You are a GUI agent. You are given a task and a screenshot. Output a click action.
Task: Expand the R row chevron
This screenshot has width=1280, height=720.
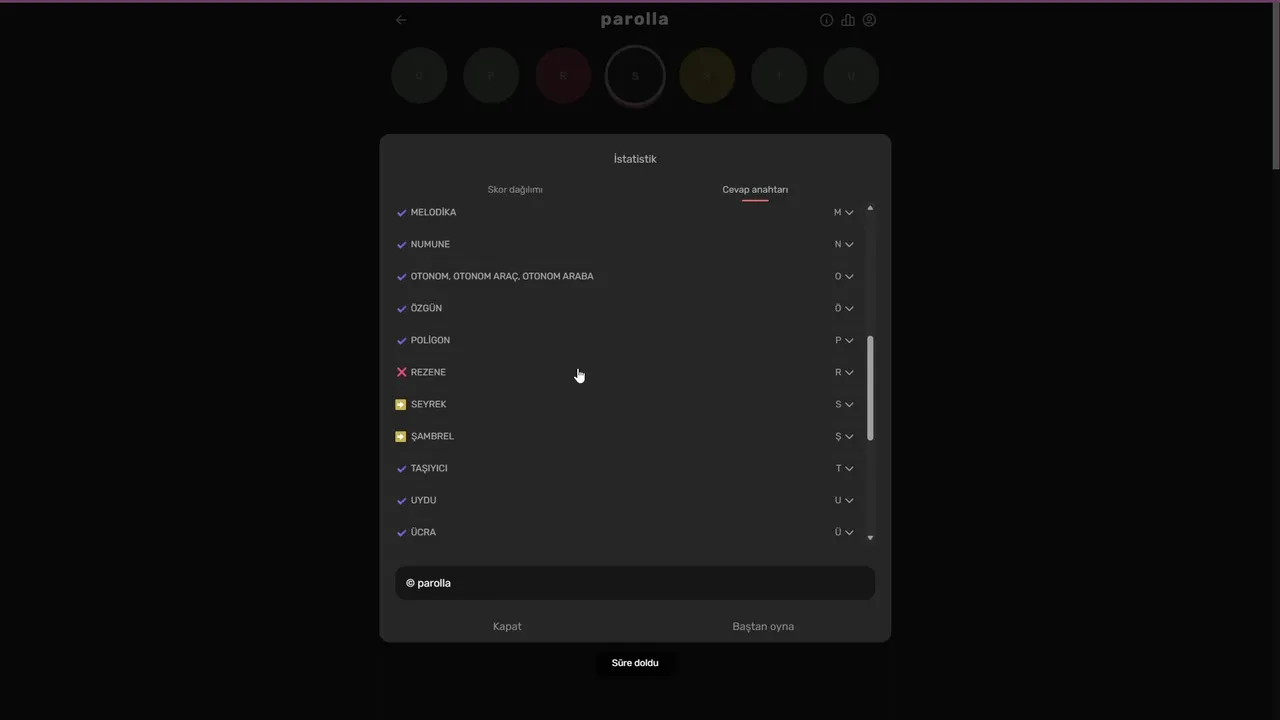point(849,373)
